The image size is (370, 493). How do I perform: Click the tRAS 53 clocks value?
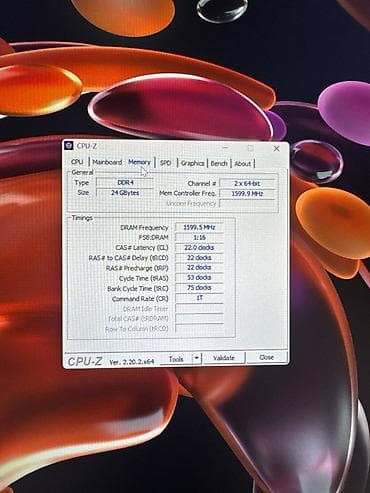coord(199,277)
